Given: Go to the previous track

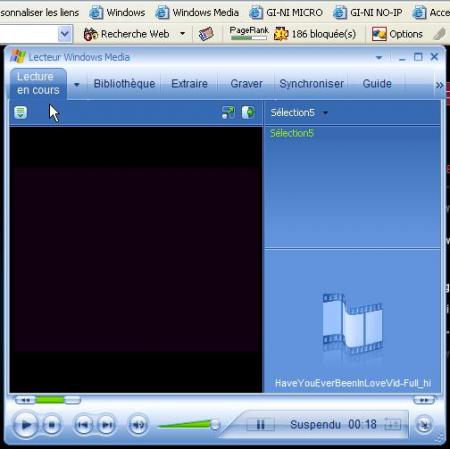Looking at the screenshot, I should pos(83,425).
